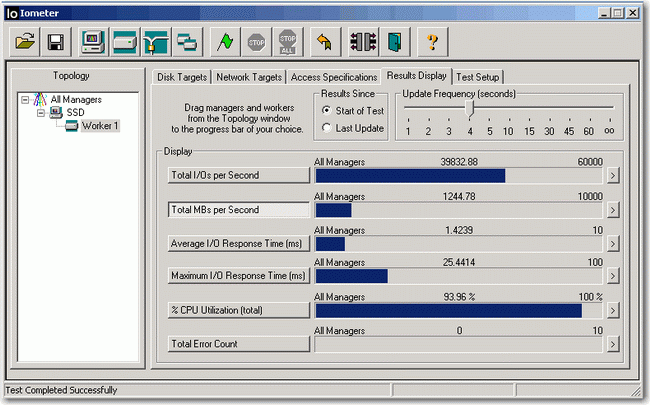Click the CPU Utilization progress bar

[458, 310]
